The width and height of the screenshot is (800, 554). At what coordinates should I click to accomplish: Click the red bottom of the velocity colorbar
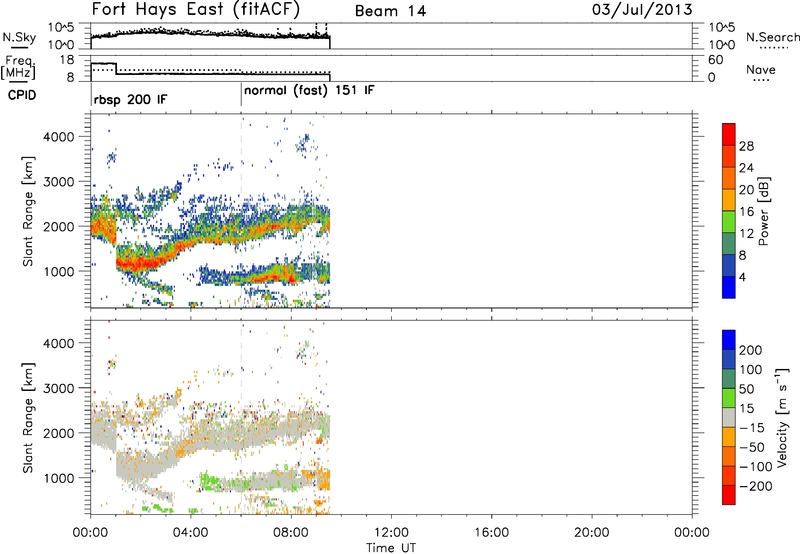(x=729, y=495)
